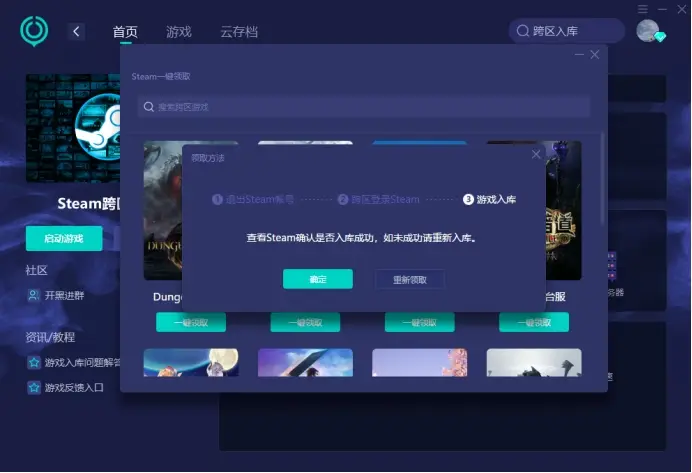Open the hamburger menu at top right
The width and height of the screenshot is (692, 473).
tap(643, 9)
